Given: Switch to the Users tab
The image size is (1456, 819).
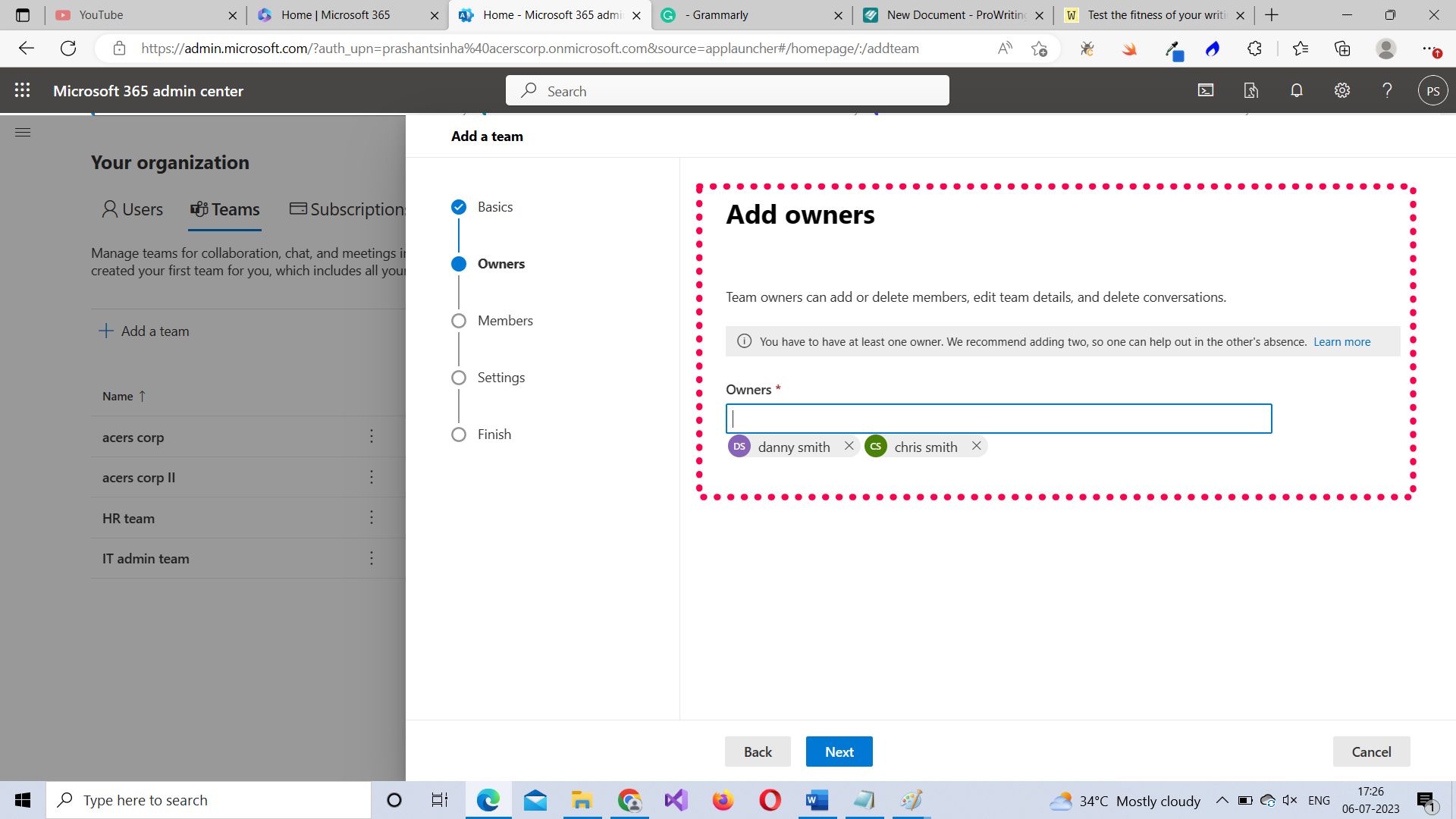Looking at the screenshot, I should coord(133,209).
